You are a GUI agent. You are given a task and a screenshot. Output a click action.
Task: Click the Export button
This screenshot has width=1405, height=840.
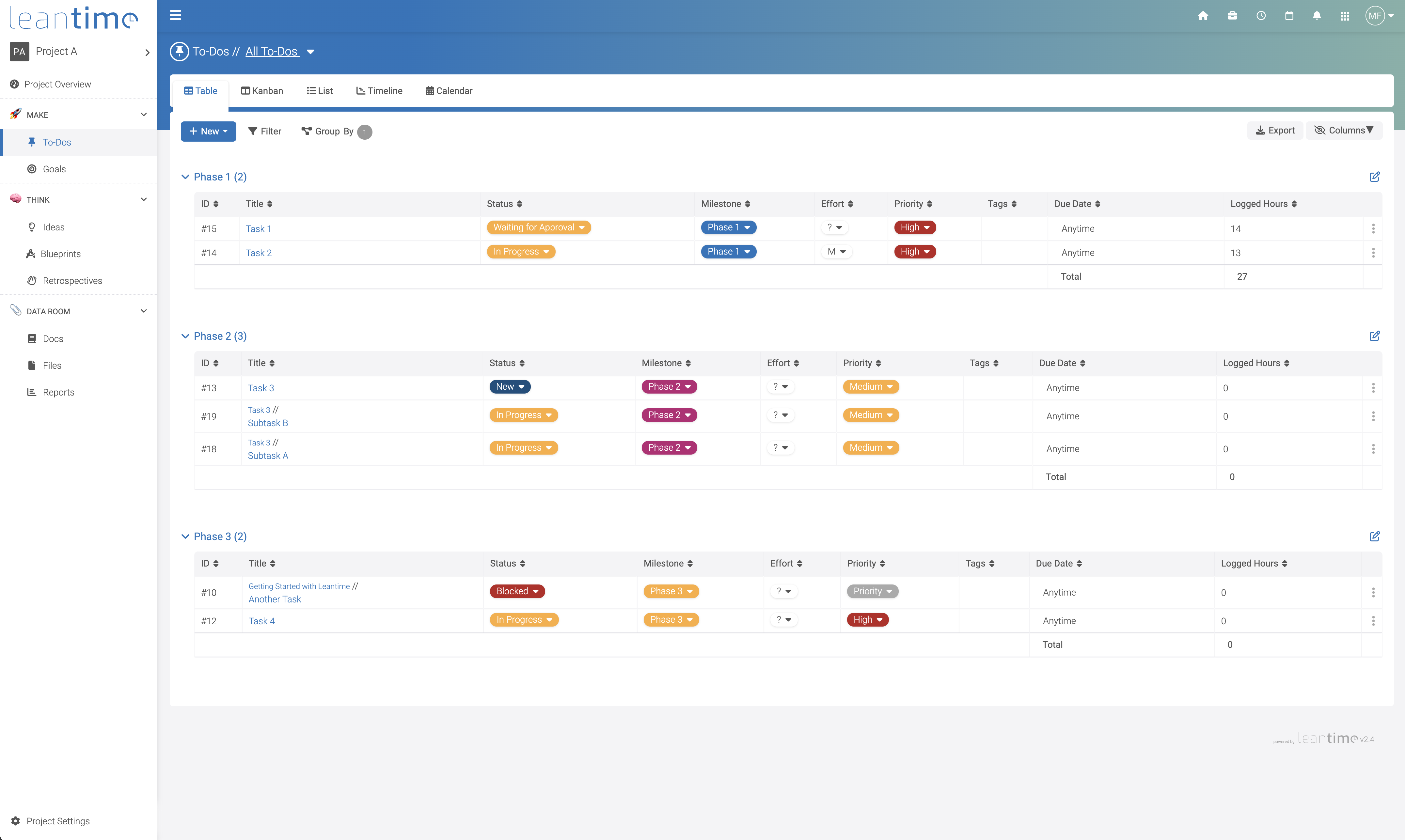pos(1275,131)
